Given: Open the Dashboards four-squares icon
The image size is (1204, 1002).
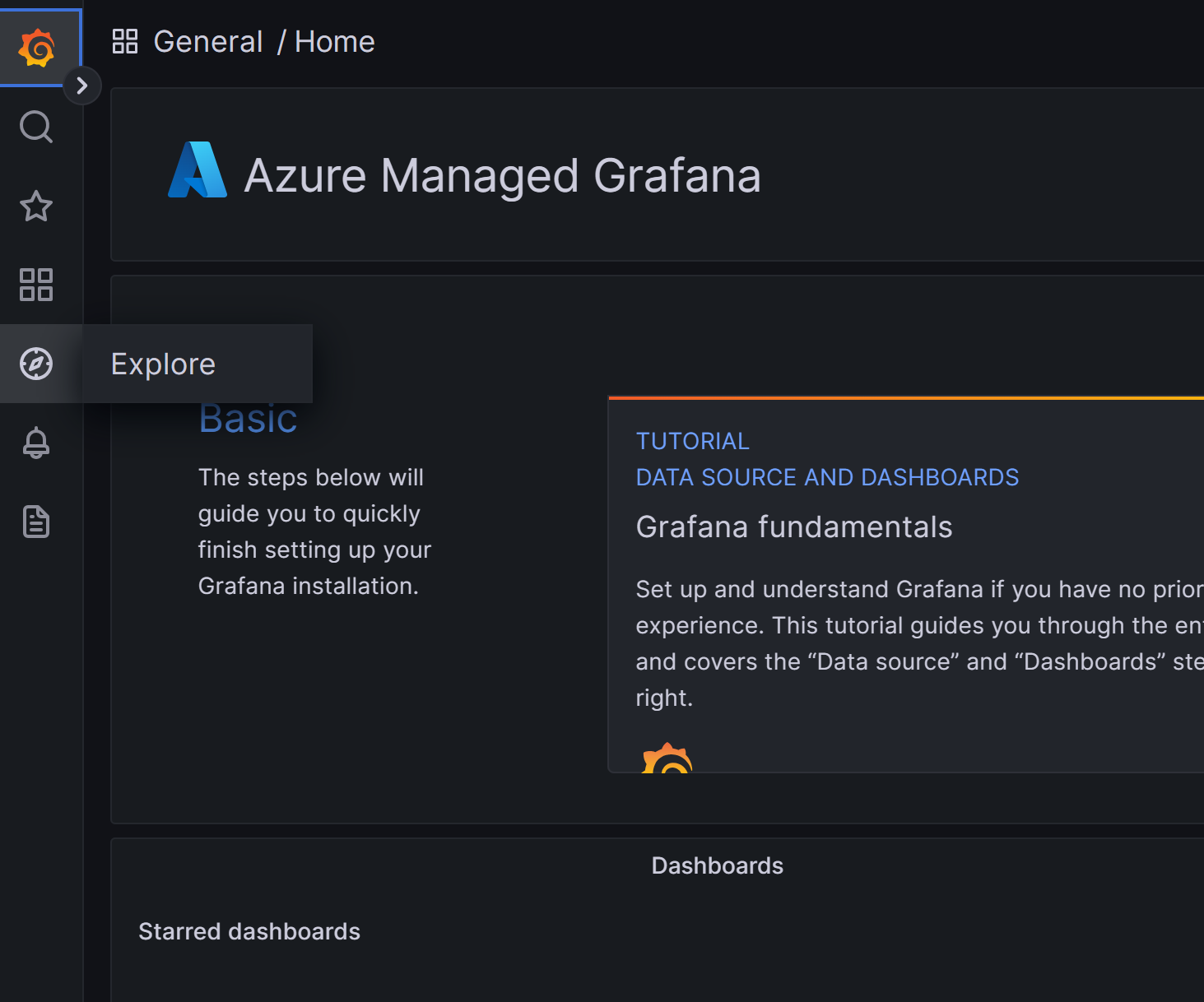Looking at the screenshot, I should [x=36, y=285].
